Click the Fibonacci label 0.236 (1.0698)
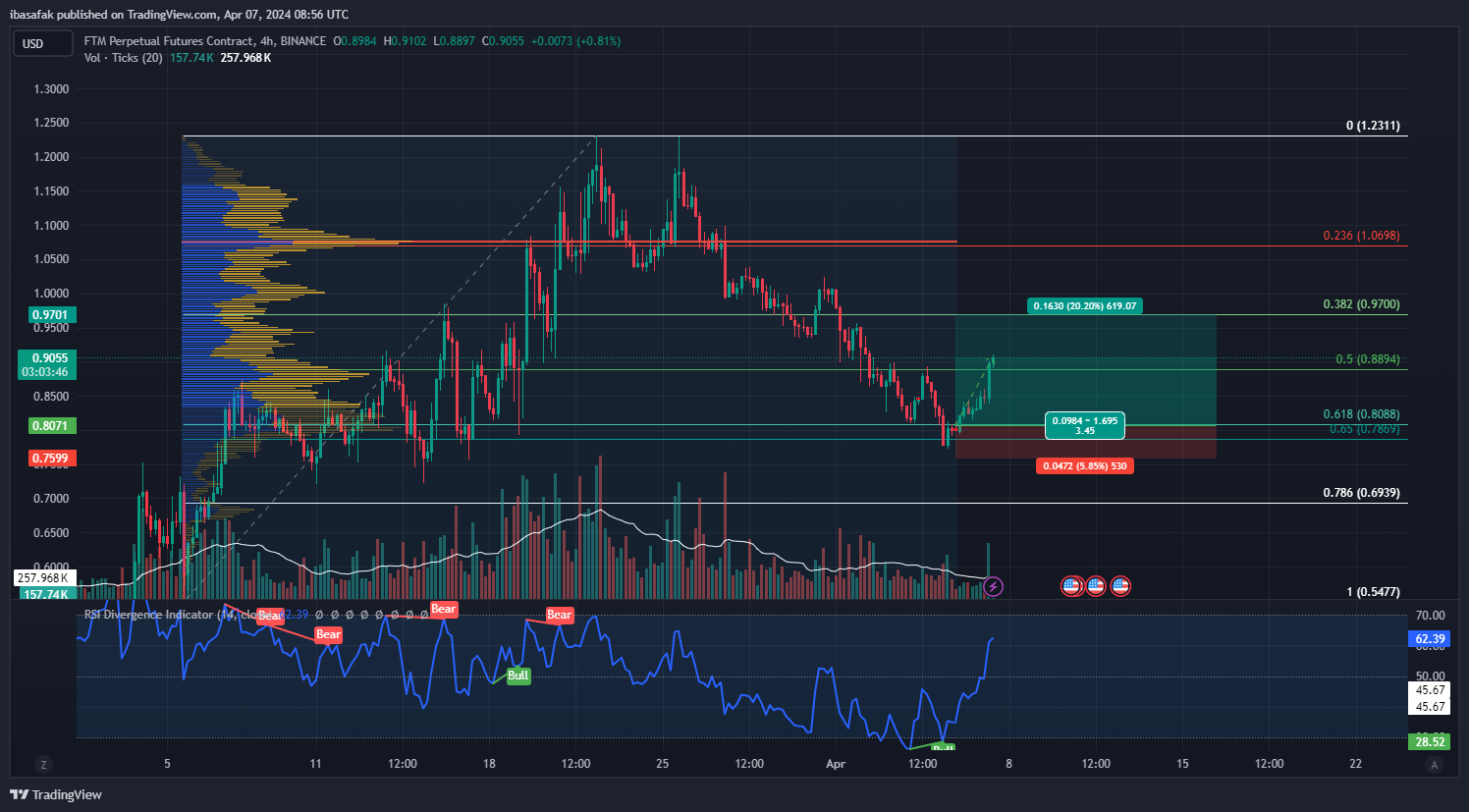The width and height of the screenshot is (1469, 812). (1361, 236)
